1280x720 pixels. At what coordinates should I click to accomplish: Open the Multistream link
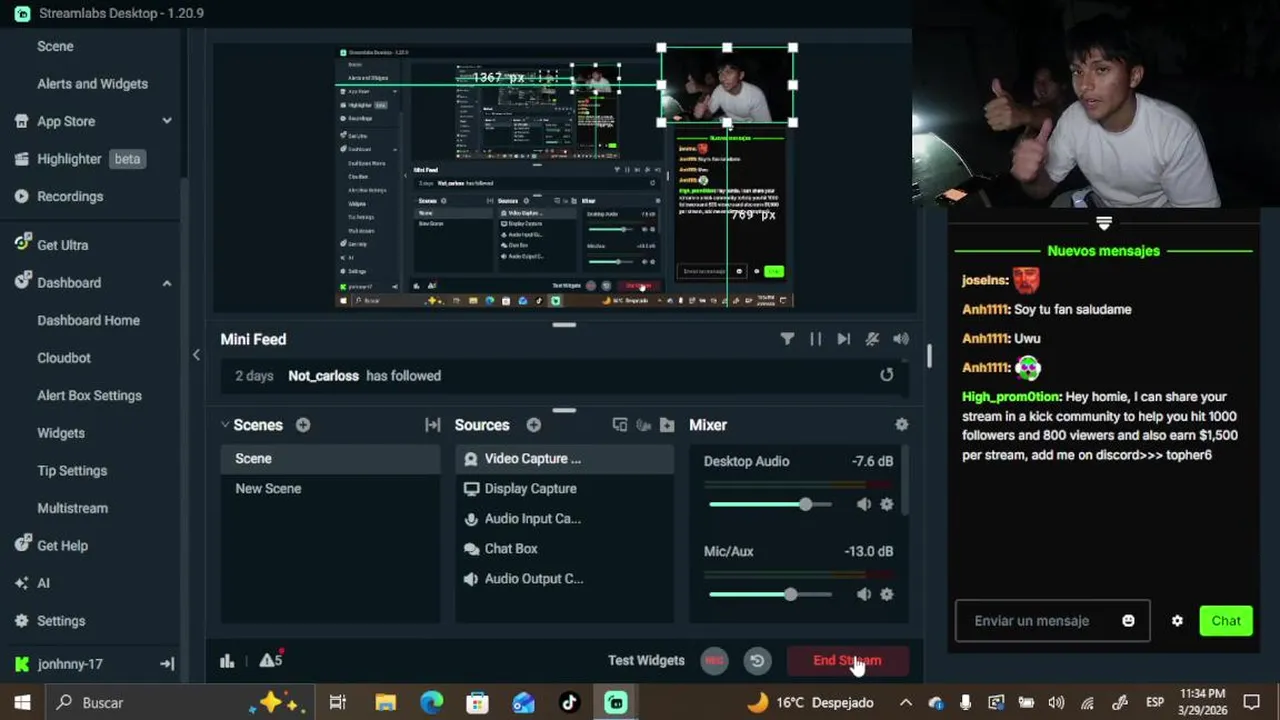(x=72, y=508)
